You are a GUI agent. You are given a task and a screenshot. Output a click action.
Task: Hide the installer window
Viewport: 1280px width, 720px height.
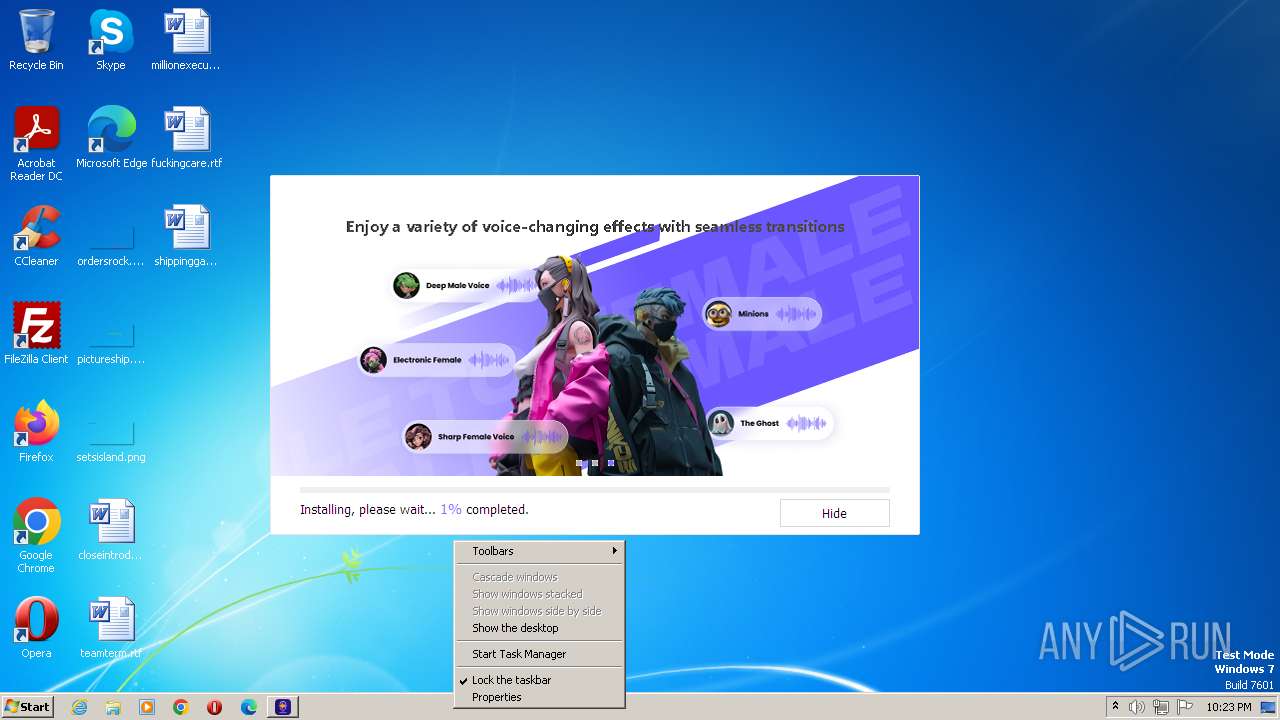click(834, 513)
